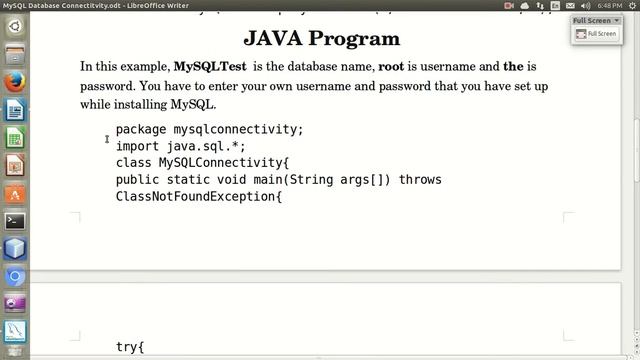
Task: Click the bold word root in the paragraph
Action: click(x=391, y=66)
